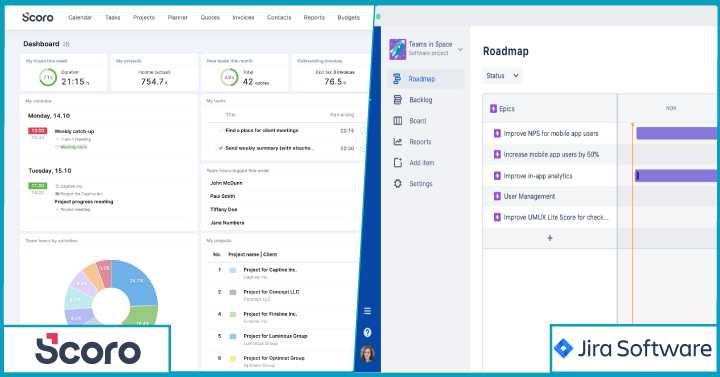Screen dimensions: 720x377
Task: Toggle the checkbox for Find a place task
Action: (220, 131)
